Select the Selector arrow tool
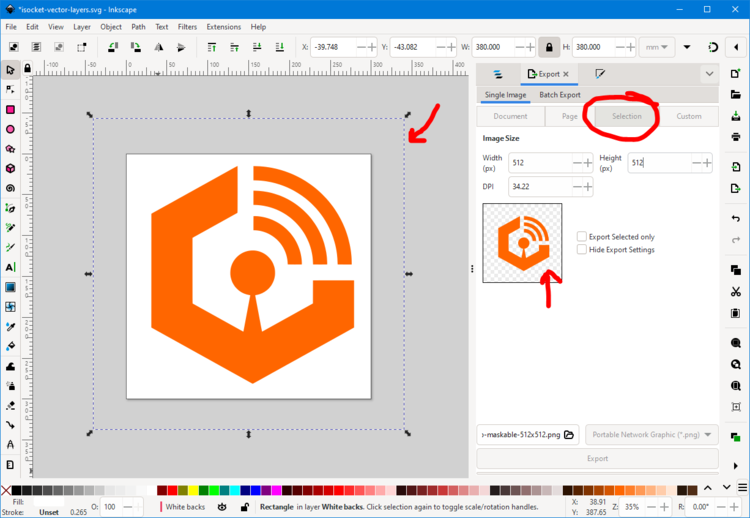 pos(10,70)
